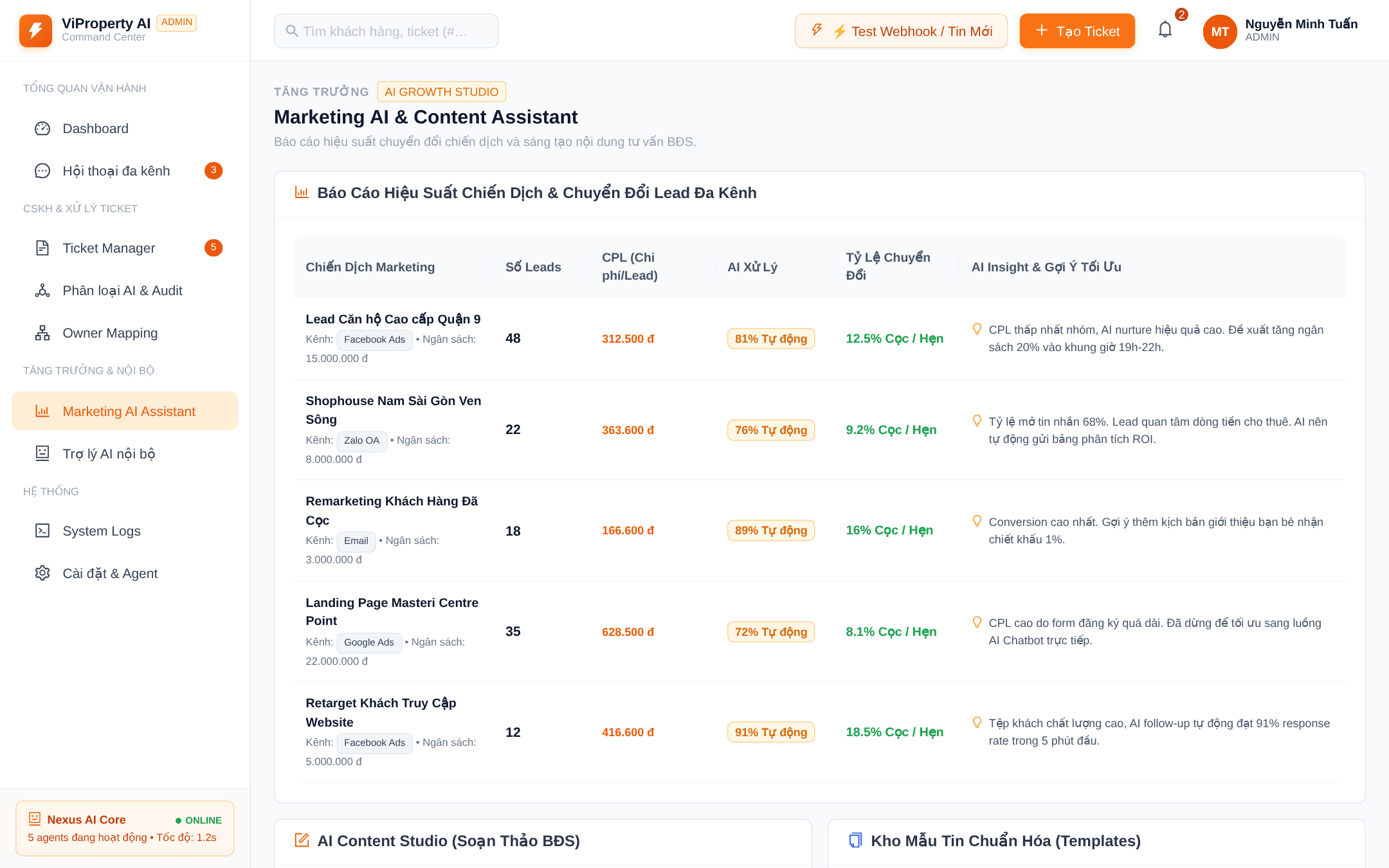
Task: Click the ADMIN badge next to logo
Action: click(177, 23)
